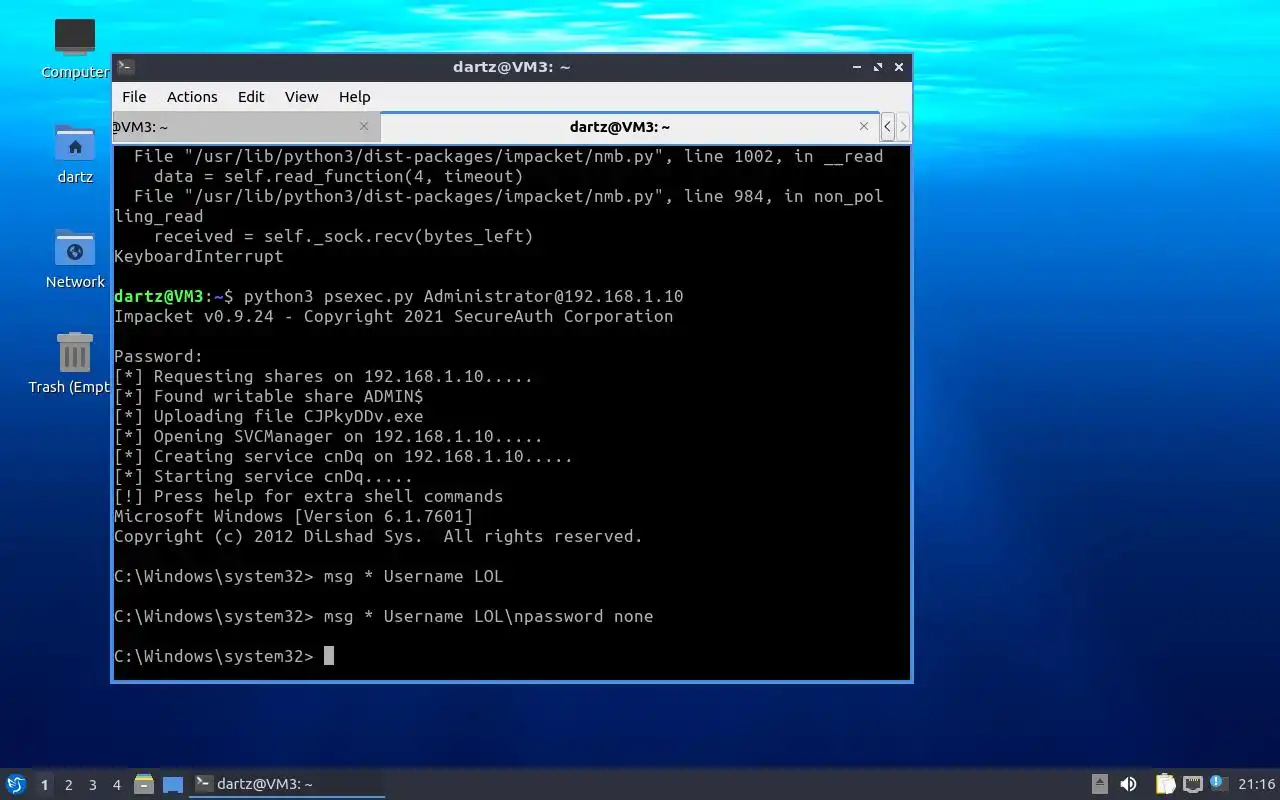This screenshot has width=1280, height=800.
Task: Close the inactive terminal tab
Action: click(x=364, y=126)
